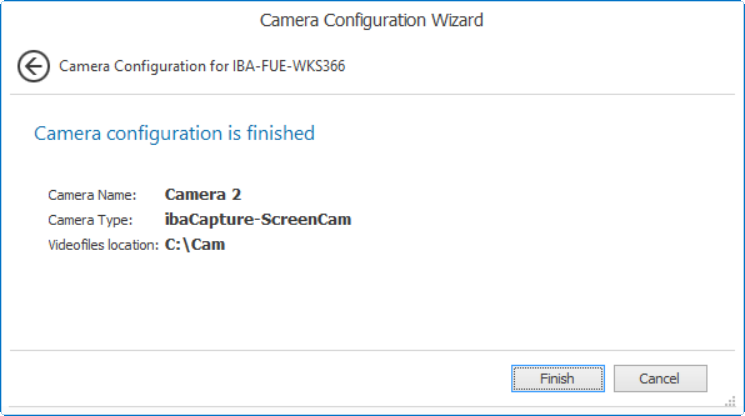Select the ibaCapture-ScreenCam type value
This screenshot has width=745, height=416.
(x=258, y=220)
